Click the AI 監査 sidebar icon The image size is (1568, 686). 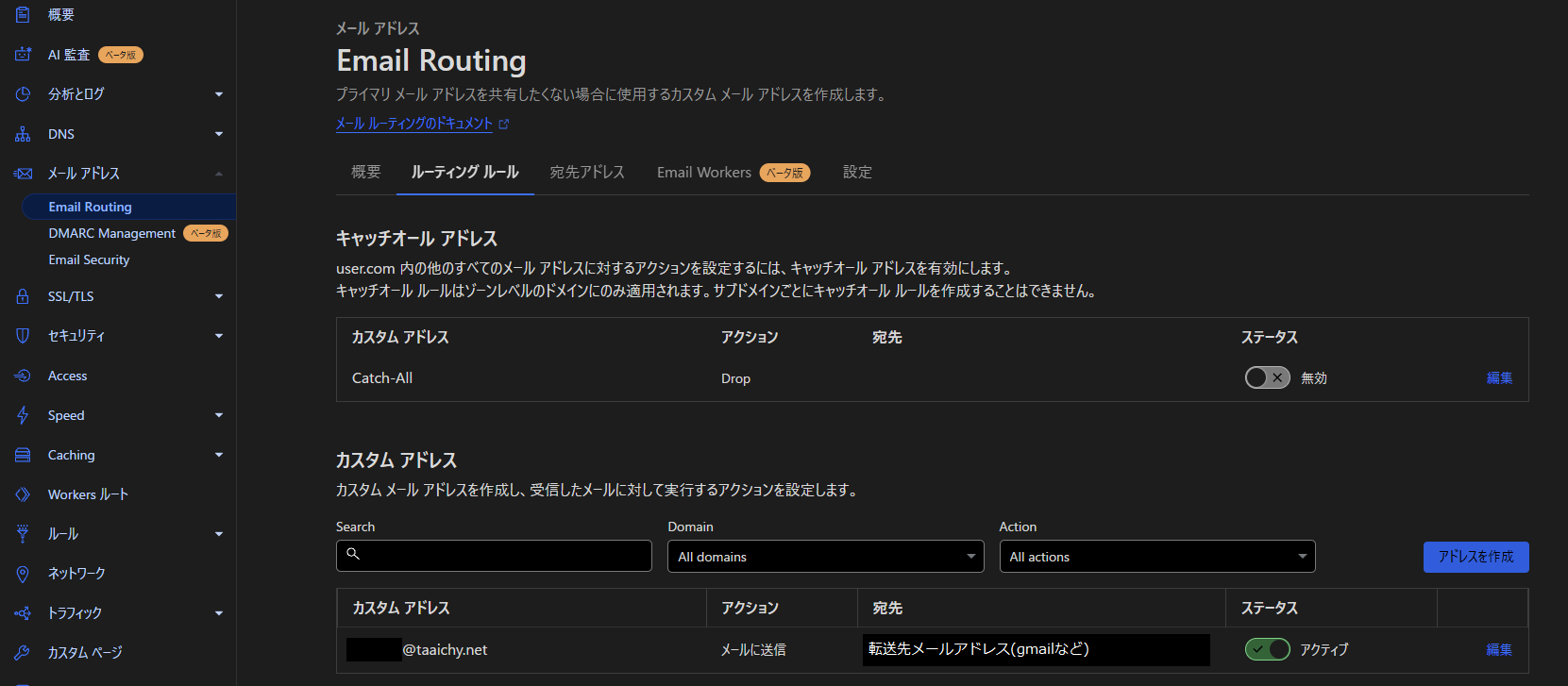(23, 55)
